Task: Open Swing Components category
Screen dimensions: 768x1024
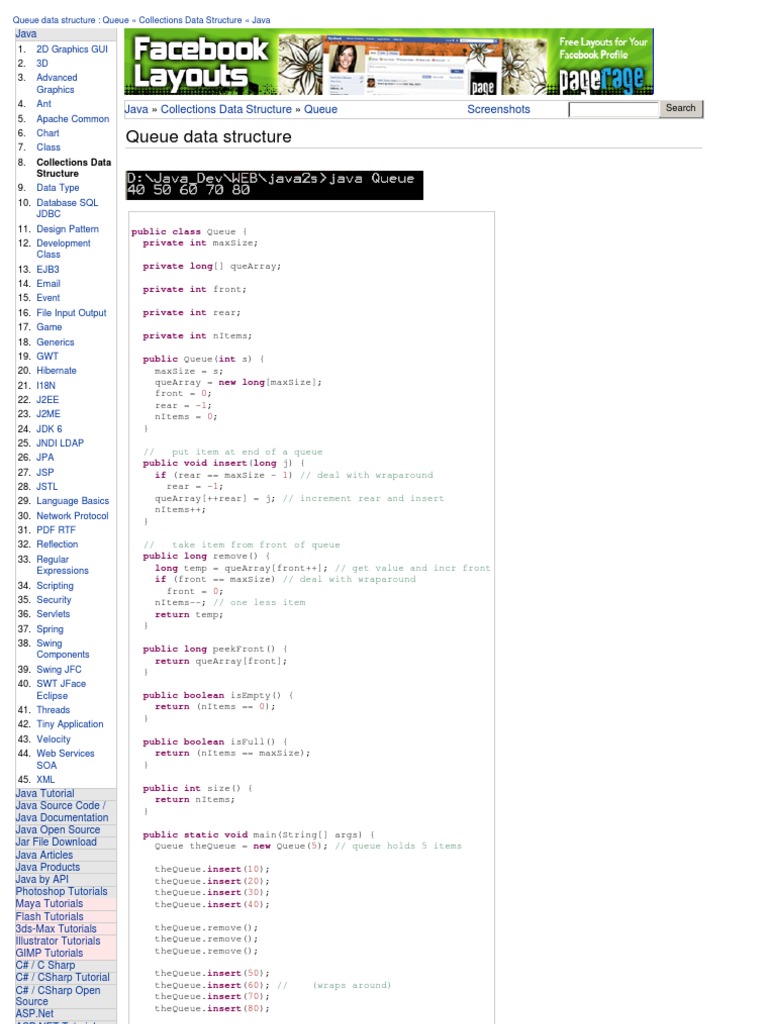Action: [63, 649]
